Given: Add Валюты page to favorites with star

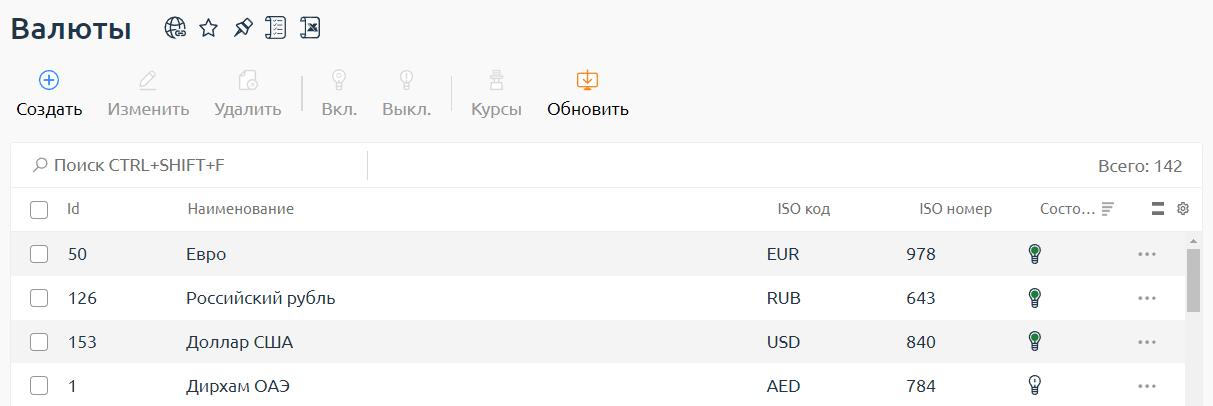Looking at the screenshot, I should click(208, 29).
